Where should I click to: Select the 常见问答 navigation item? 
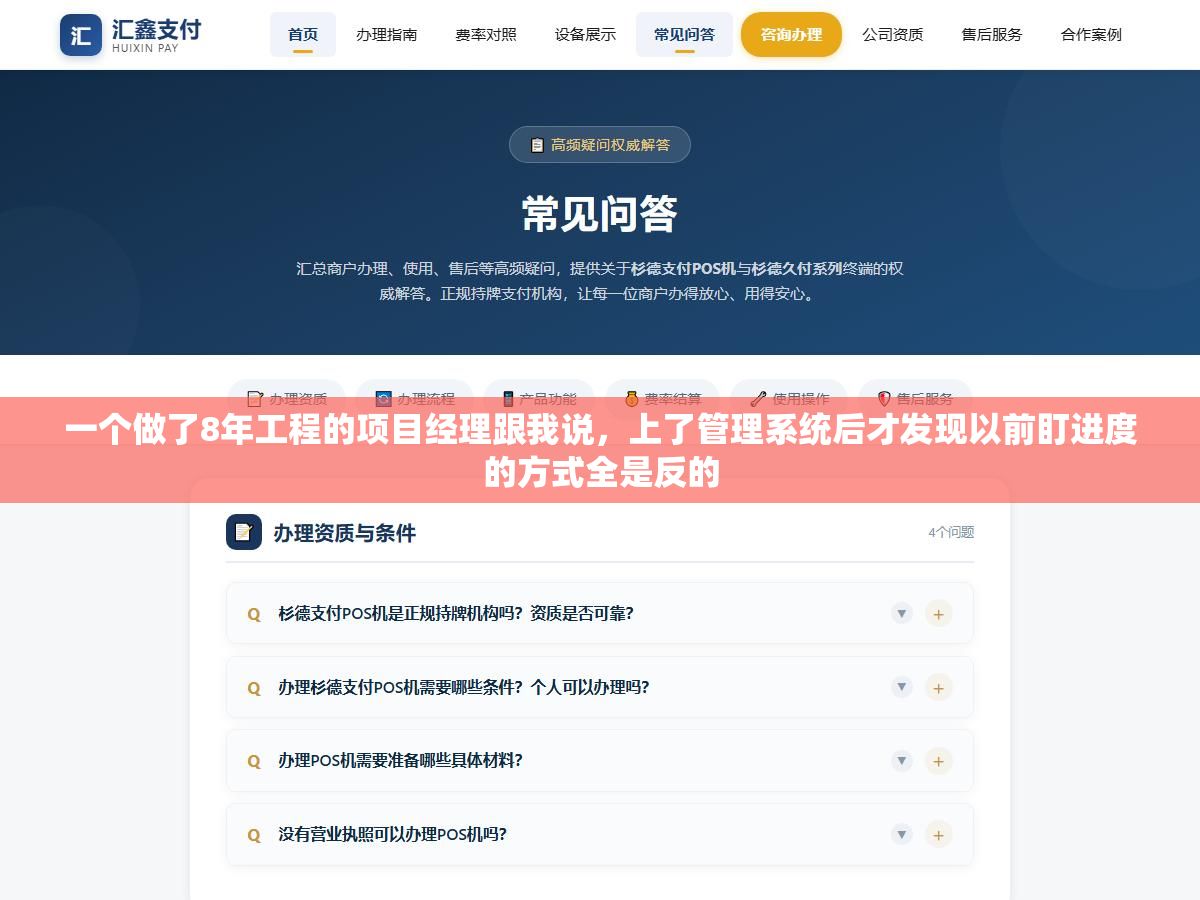point(684,34)
